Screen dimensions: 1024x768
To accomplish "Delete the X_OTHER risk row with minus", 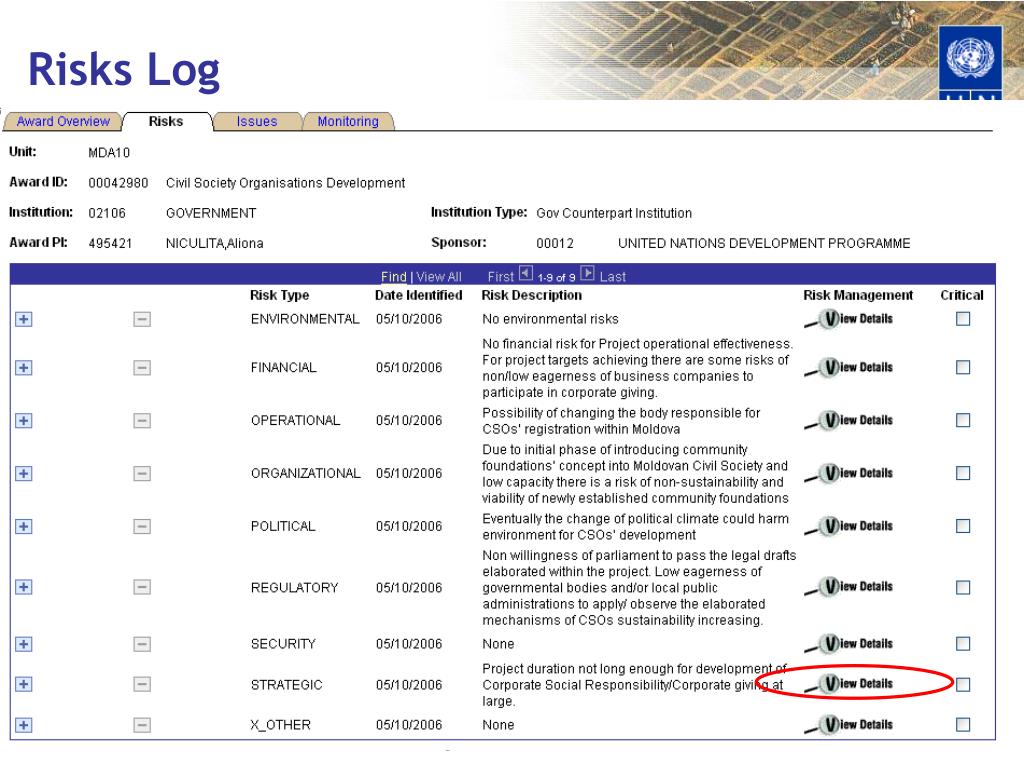I will coord(142,726).
